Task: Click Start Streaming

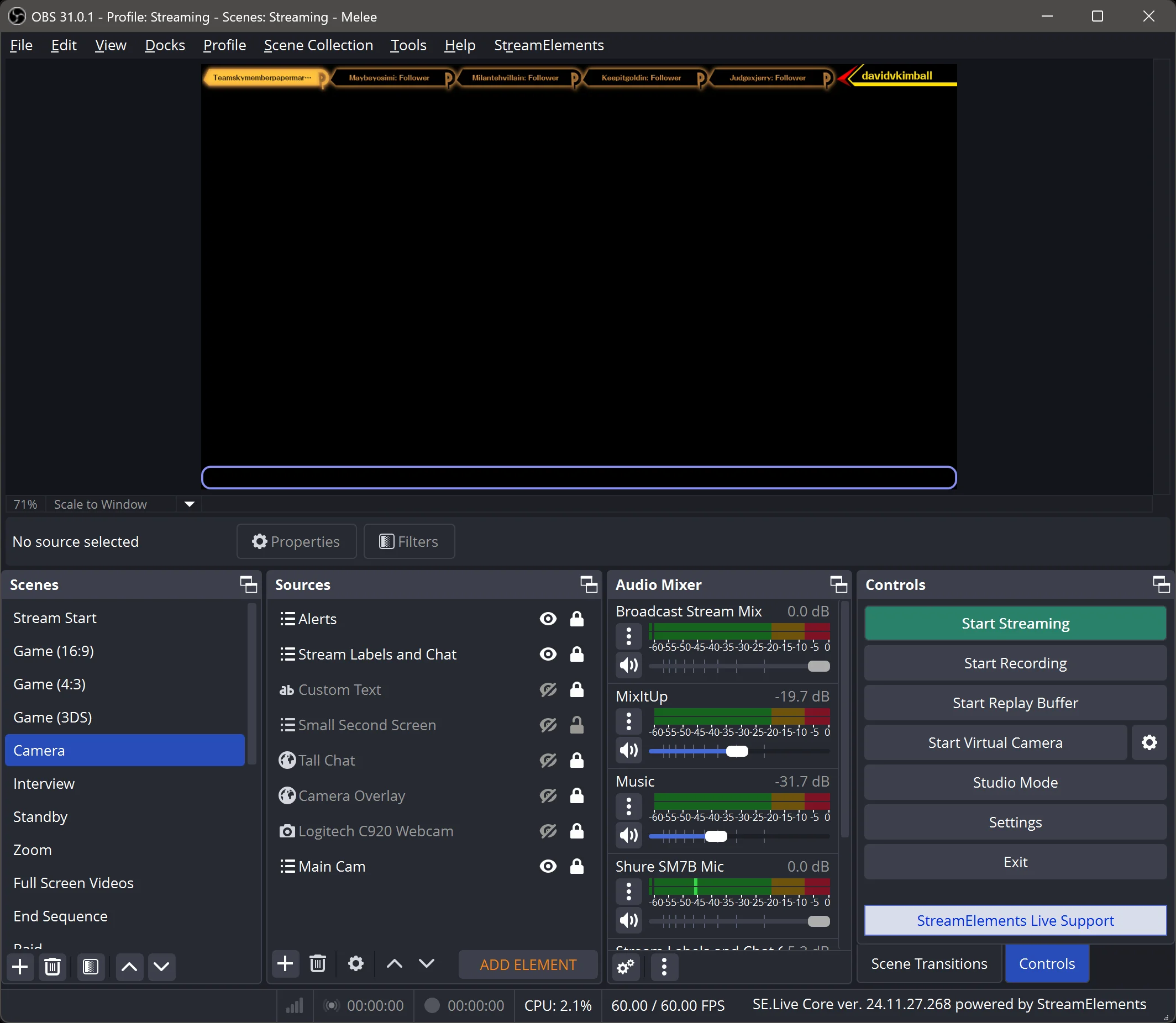Action: 1015,623
